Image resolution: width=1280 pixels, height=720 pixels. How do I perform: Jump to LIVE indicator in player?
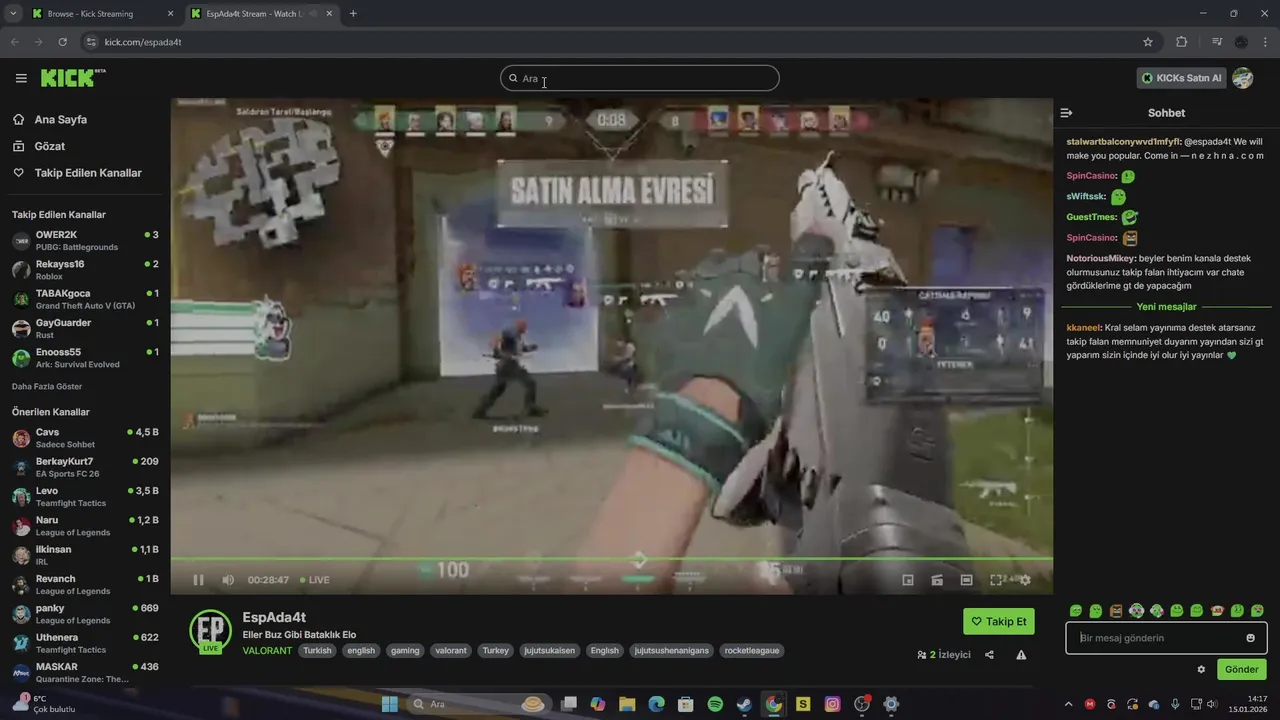[x=314, y=580]
